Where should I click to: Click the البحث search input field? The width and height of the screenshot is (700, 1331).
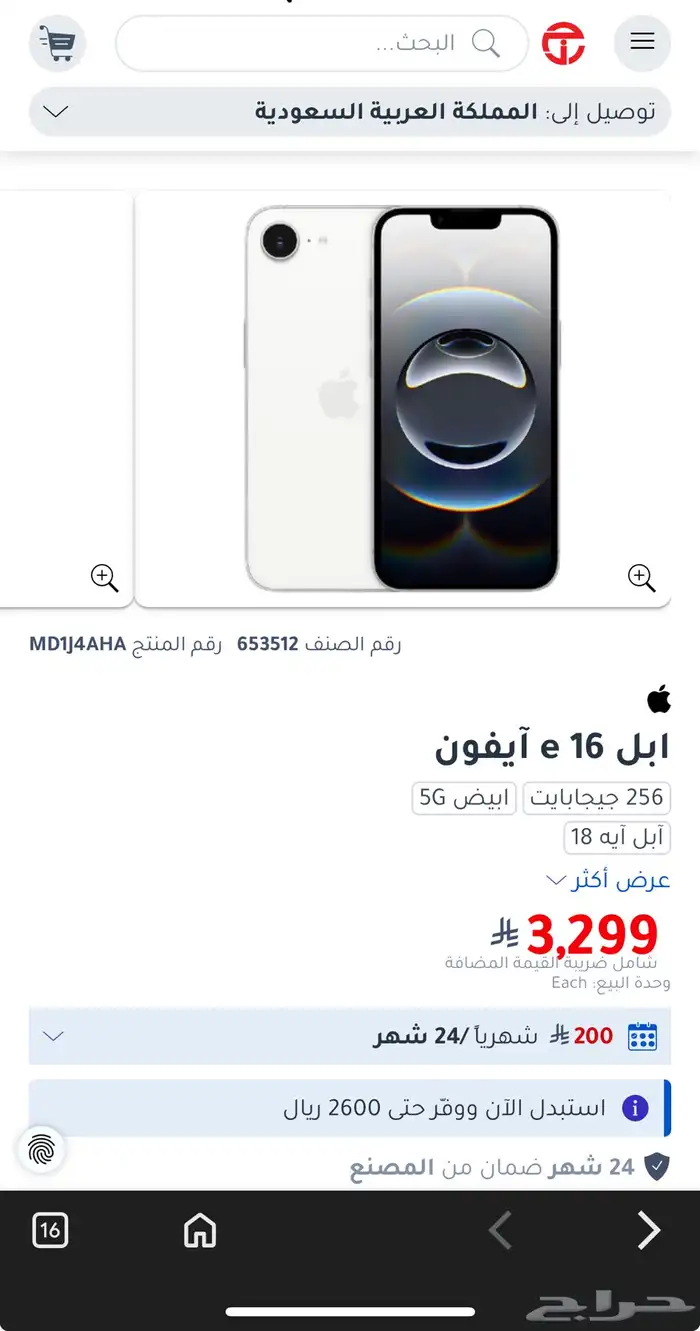point(322,43)
